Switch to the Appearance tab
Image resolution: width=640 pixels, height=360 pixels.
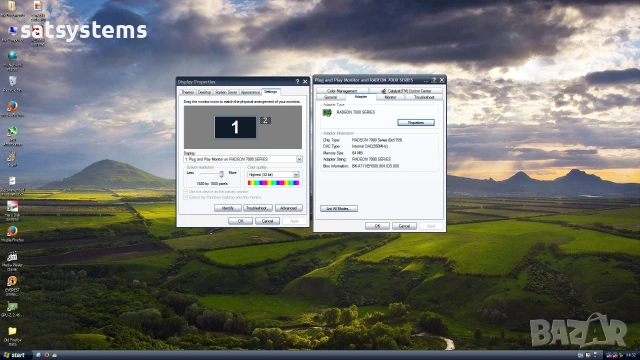click(250, 92)
